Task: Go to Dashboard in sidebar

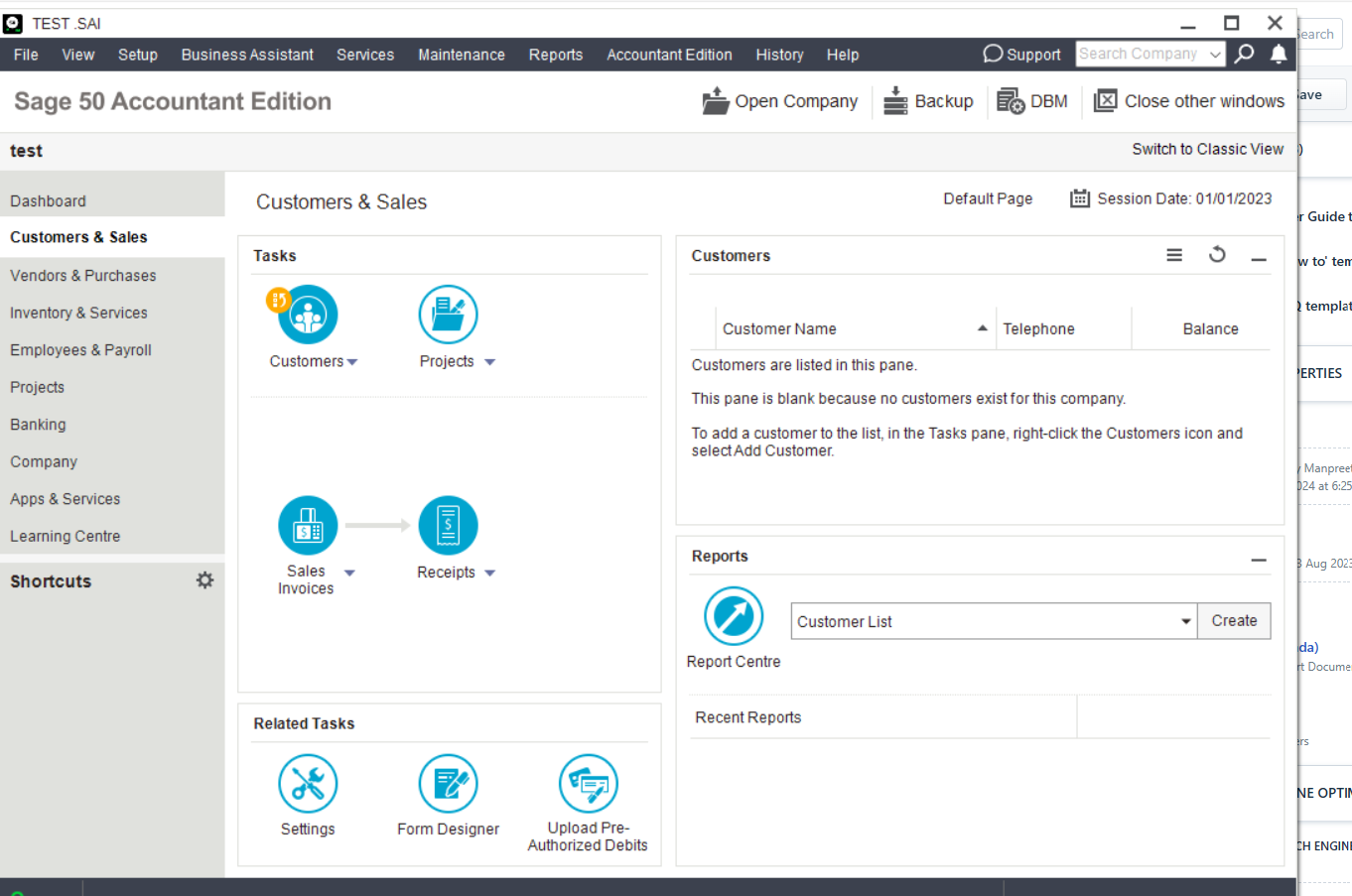Action: pos(112,200)
